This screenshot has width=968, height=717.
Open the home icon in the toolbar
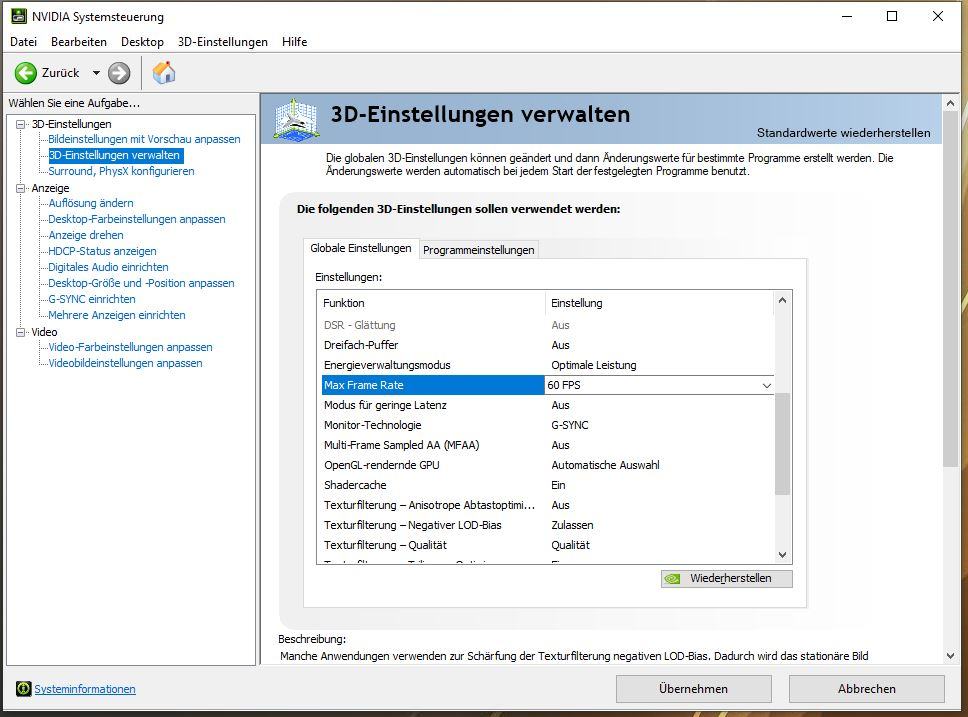[x=164, y=73]
